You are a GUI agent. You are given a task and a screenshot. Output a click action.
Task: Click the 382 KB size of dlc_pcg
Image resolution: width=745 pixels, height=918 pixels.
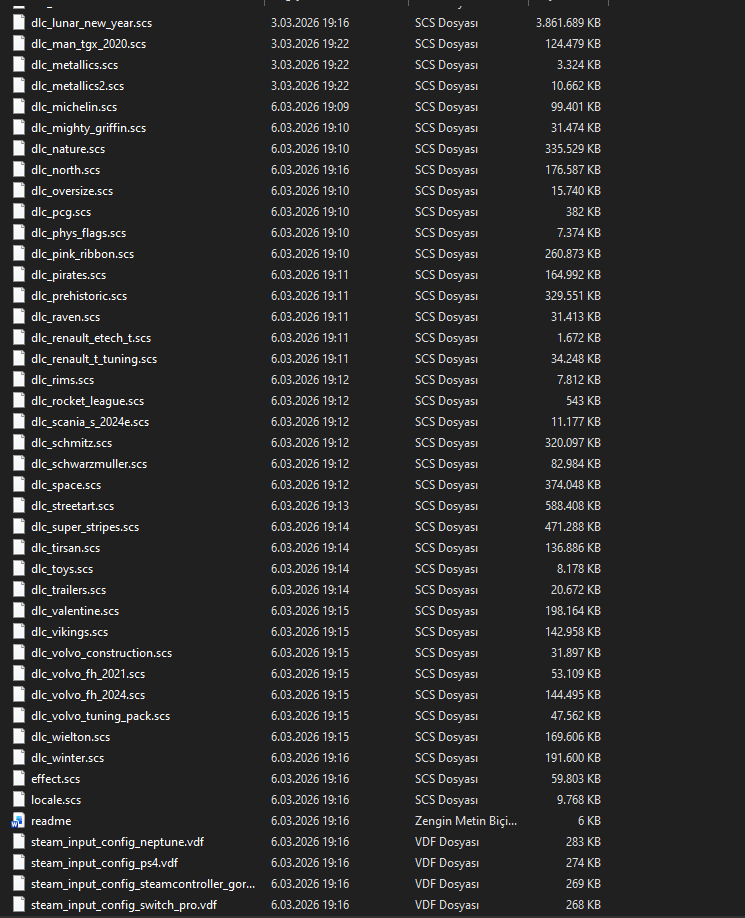pos(582,212)
